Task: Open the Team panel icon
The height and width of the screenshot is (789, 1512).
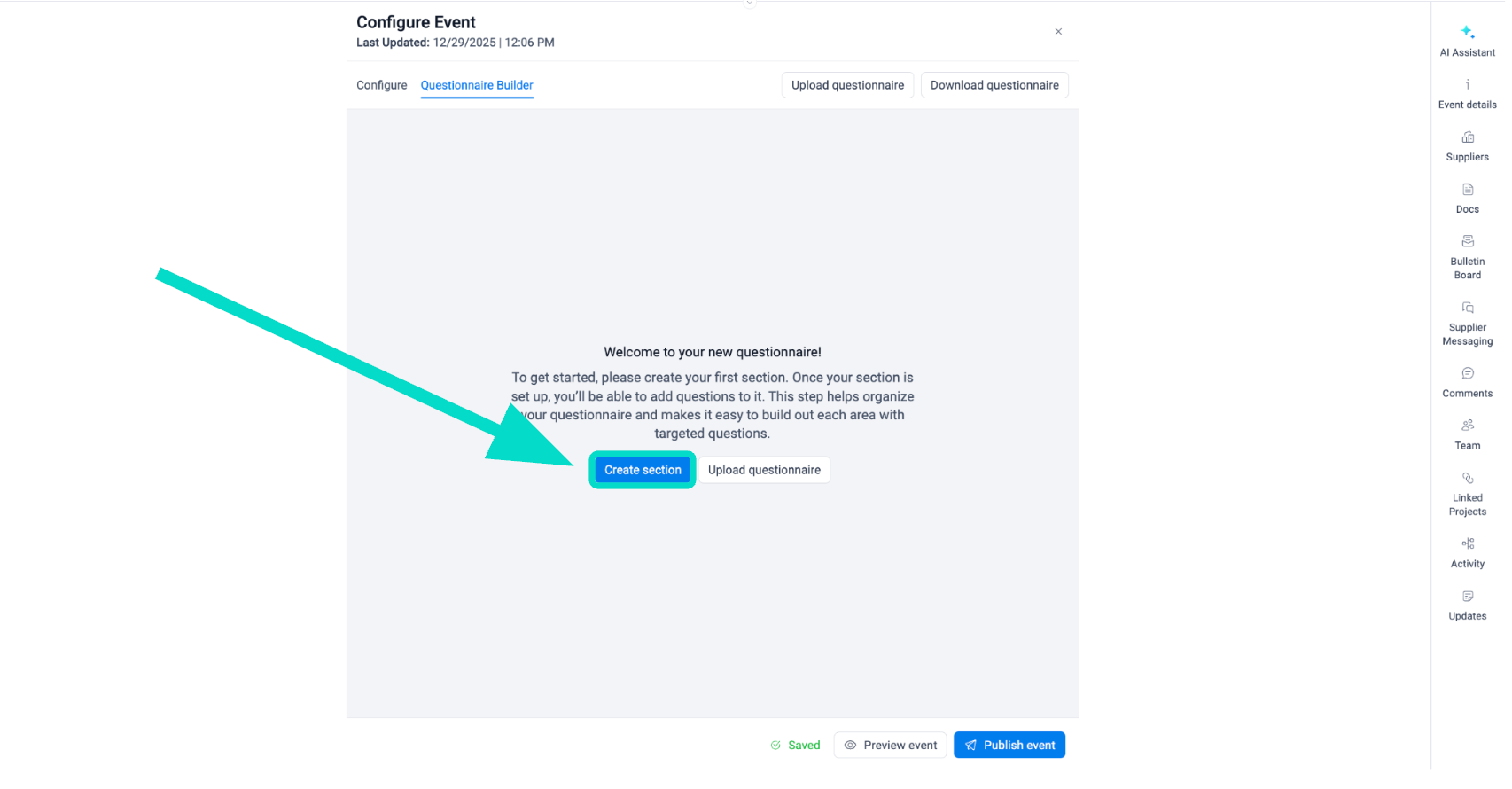Action: pos(1467,426)
